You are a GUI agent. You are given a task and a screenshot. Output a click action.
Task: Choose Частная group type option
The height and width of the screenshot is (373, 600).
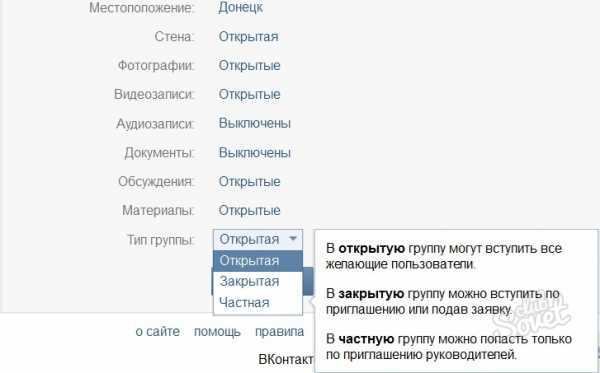click(x=258, y=303)
